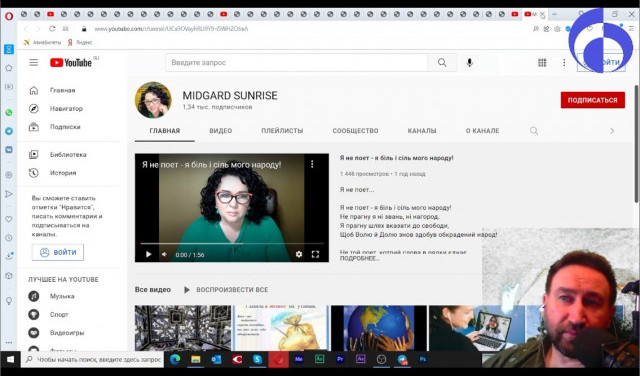Mute the featured video volume
Screen dimensions: 640x376
point(164,254)
